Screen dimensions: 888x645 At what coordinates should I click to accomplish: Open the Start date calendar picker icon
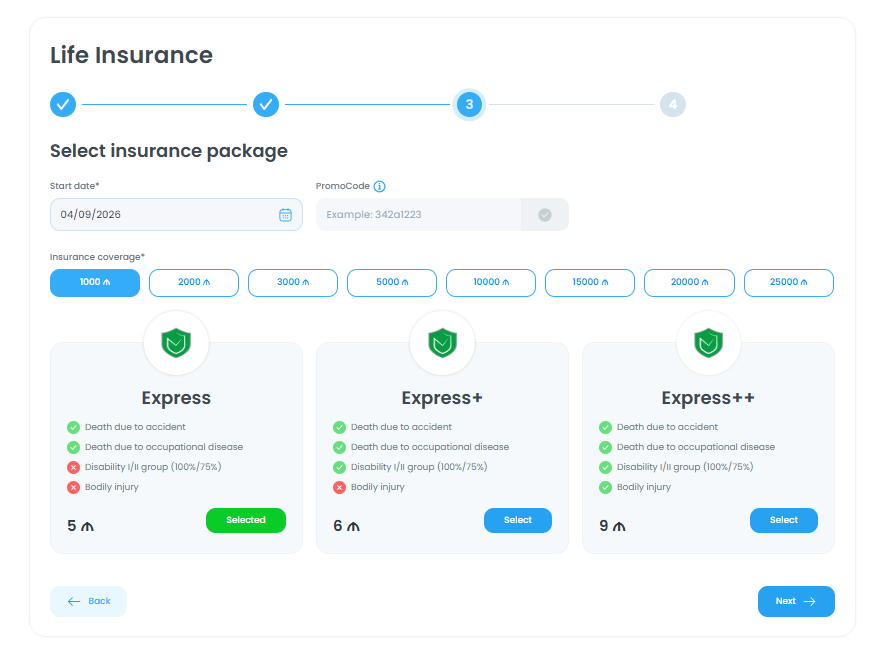coord(285,214)
